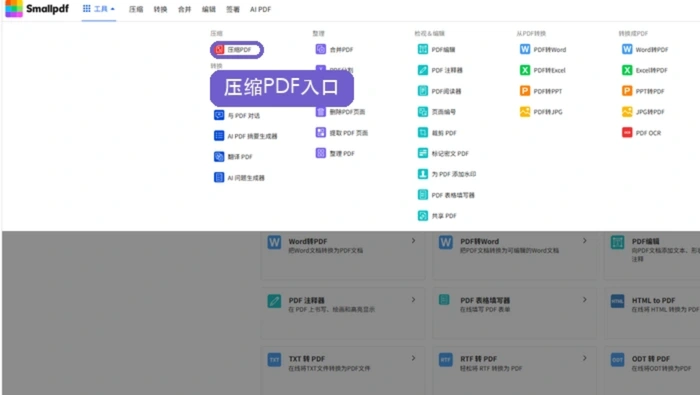The width and height of the screenshot is (700, 395).
Task: Open the PDF转JPG conversion tool
Action: [541, 112]
